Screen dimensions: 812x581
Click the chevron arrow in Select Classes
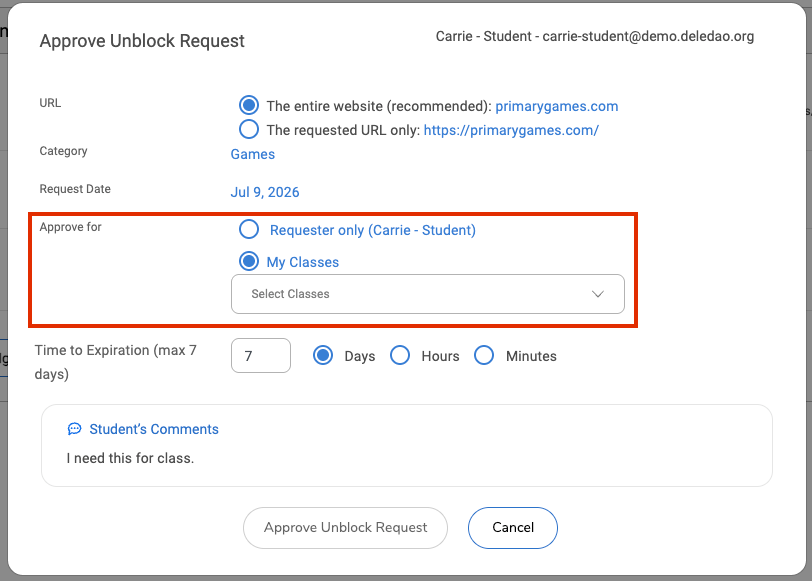[598, 294]
